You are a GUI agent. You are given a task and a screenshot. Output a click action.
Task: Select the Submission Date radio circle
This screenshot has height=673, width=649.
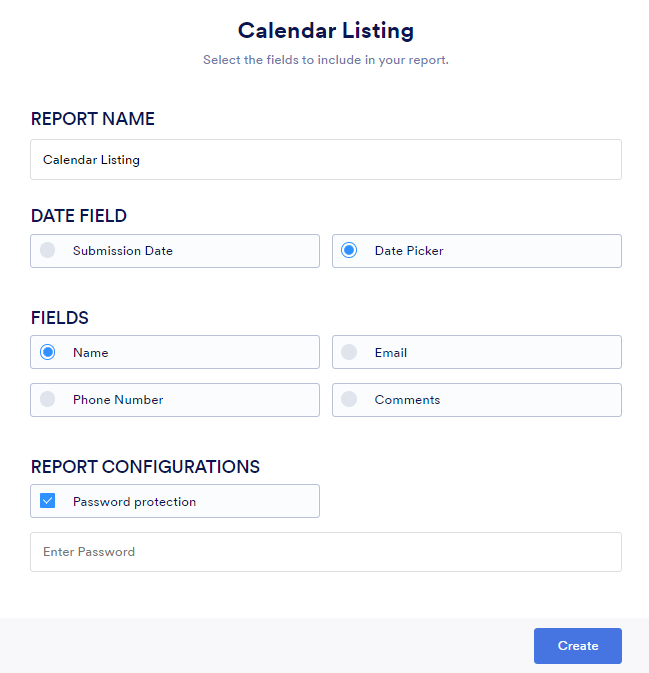coord(47,251)
